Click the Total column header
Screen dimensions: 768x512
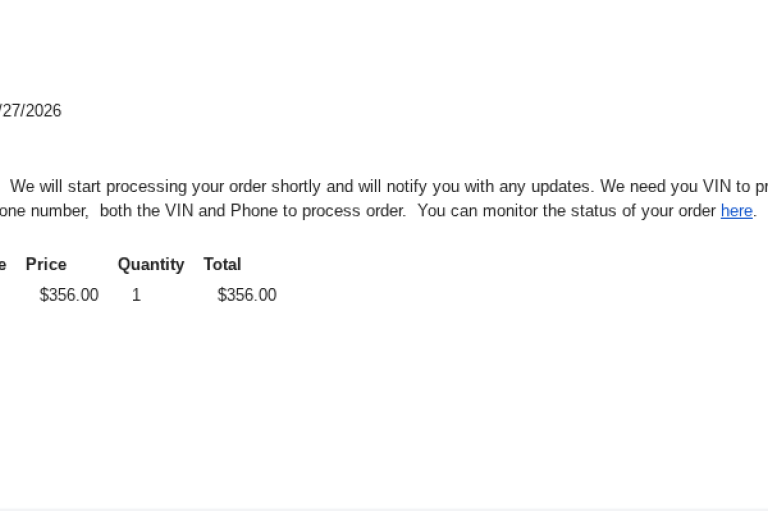(x=222, y=265)
